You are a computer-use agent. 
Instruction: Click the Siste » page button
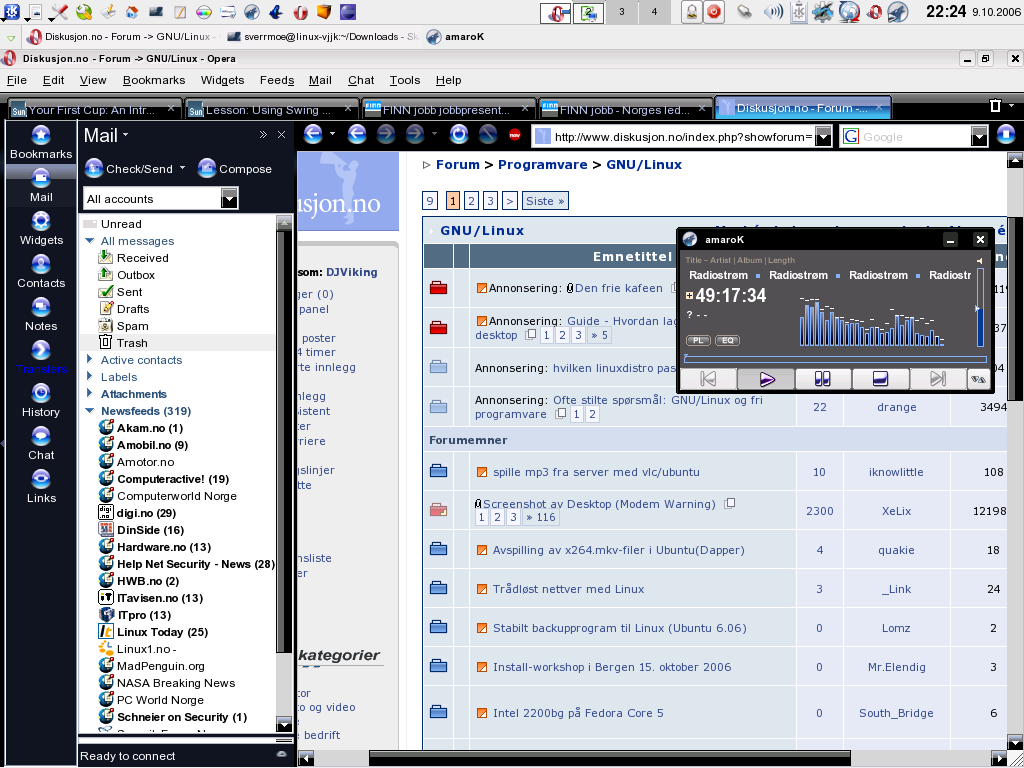[x=545, y=201]
